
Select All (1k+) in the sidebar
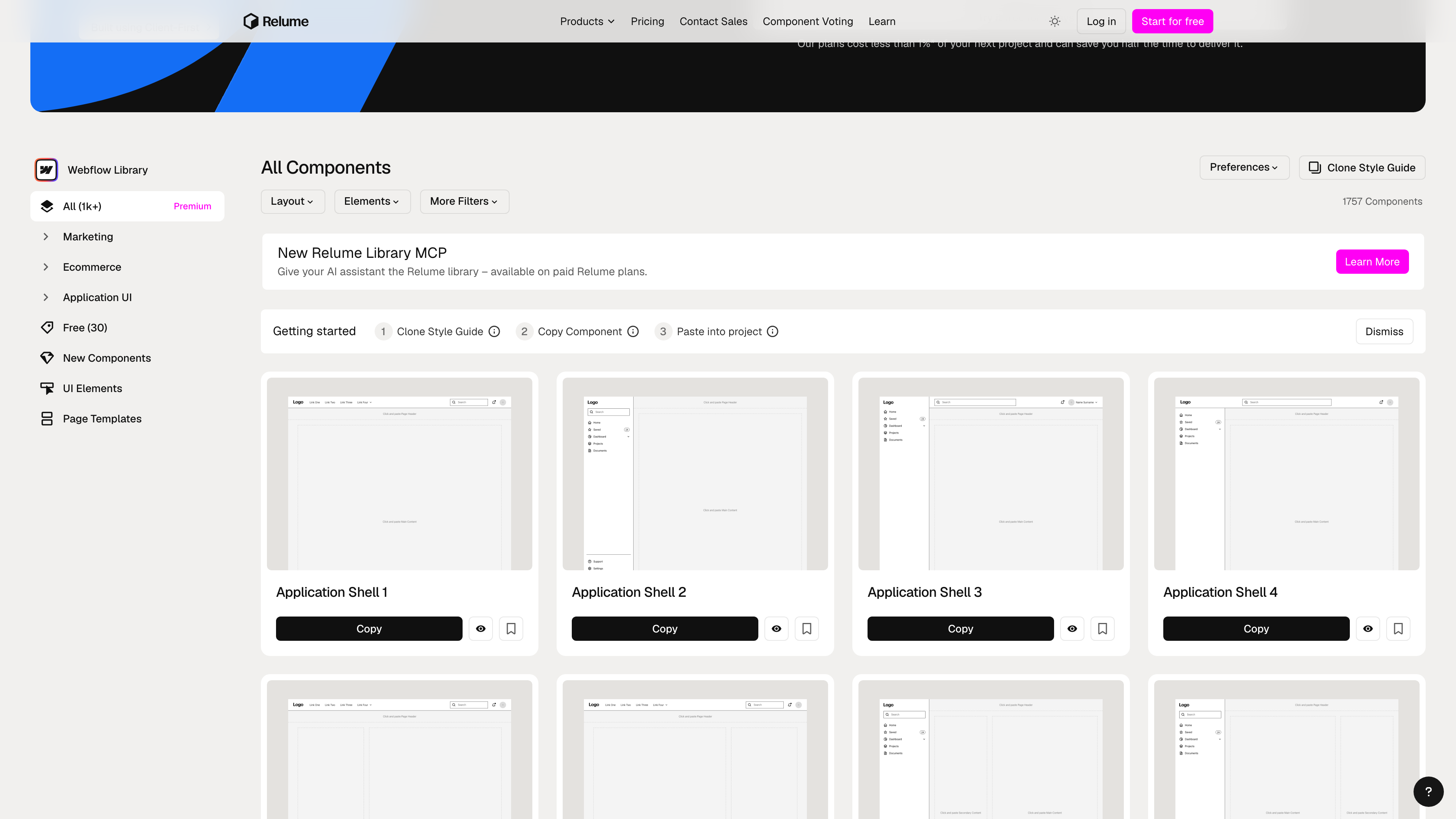(127, 206)
